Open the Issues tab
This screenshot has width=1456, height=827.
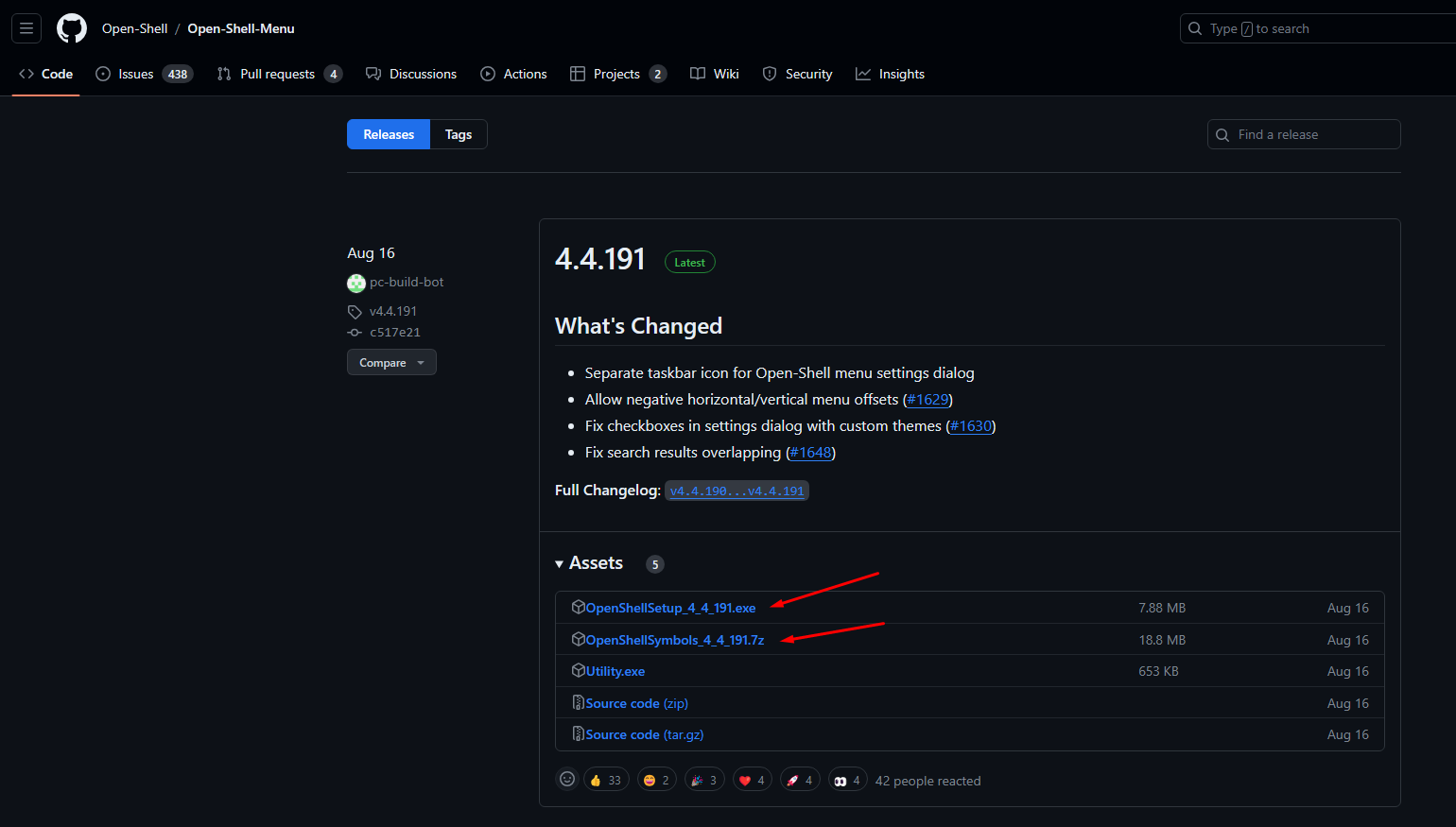[144, 74]
